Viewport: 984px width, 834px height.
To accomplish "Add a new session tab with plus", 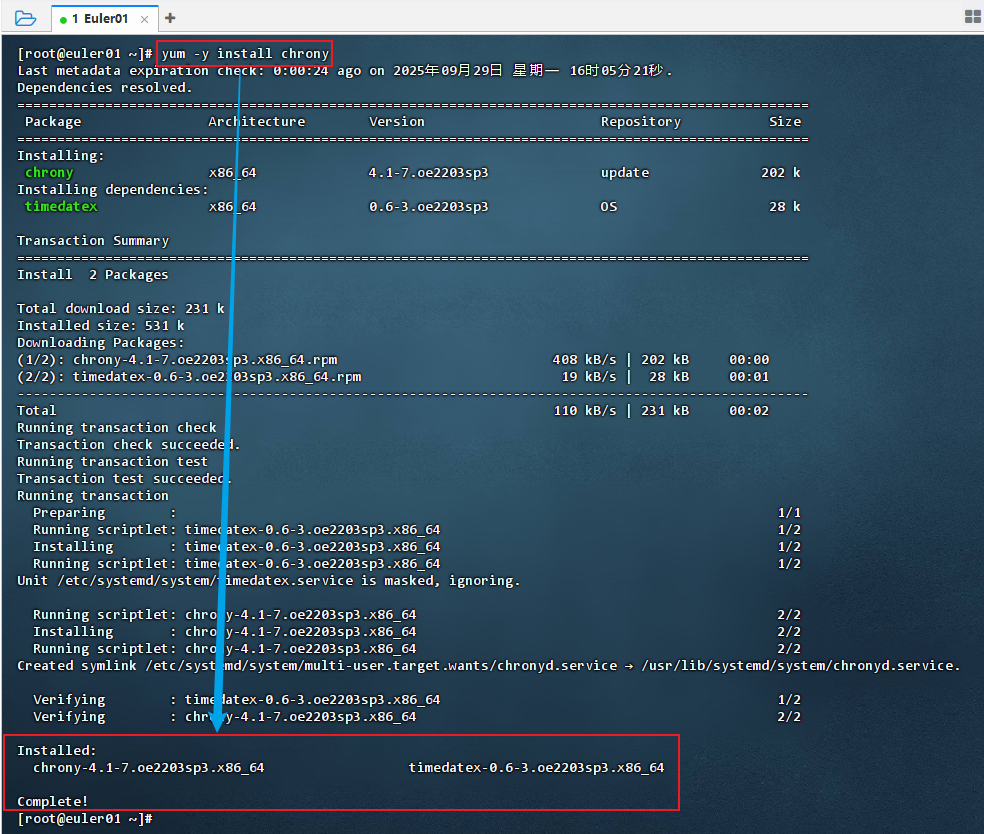I will 169,18.
